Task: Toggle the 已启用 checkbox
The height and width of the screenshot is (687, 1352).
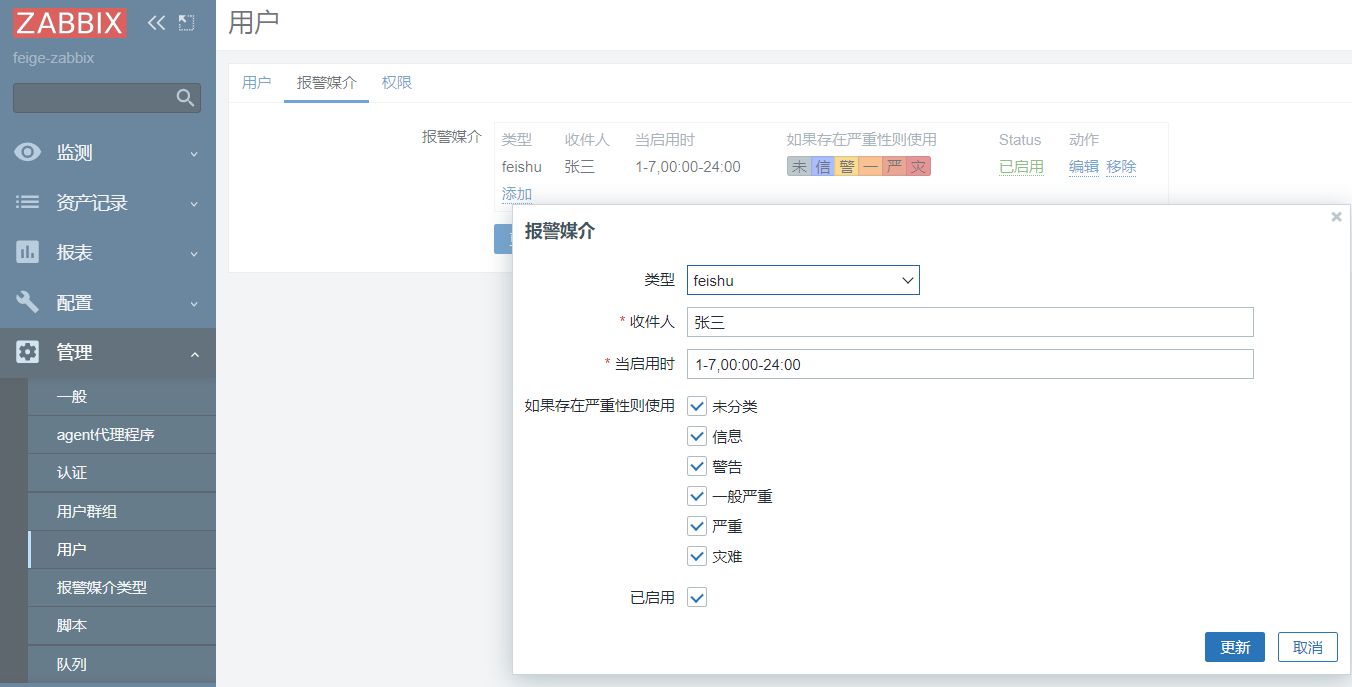Action: 697,597
